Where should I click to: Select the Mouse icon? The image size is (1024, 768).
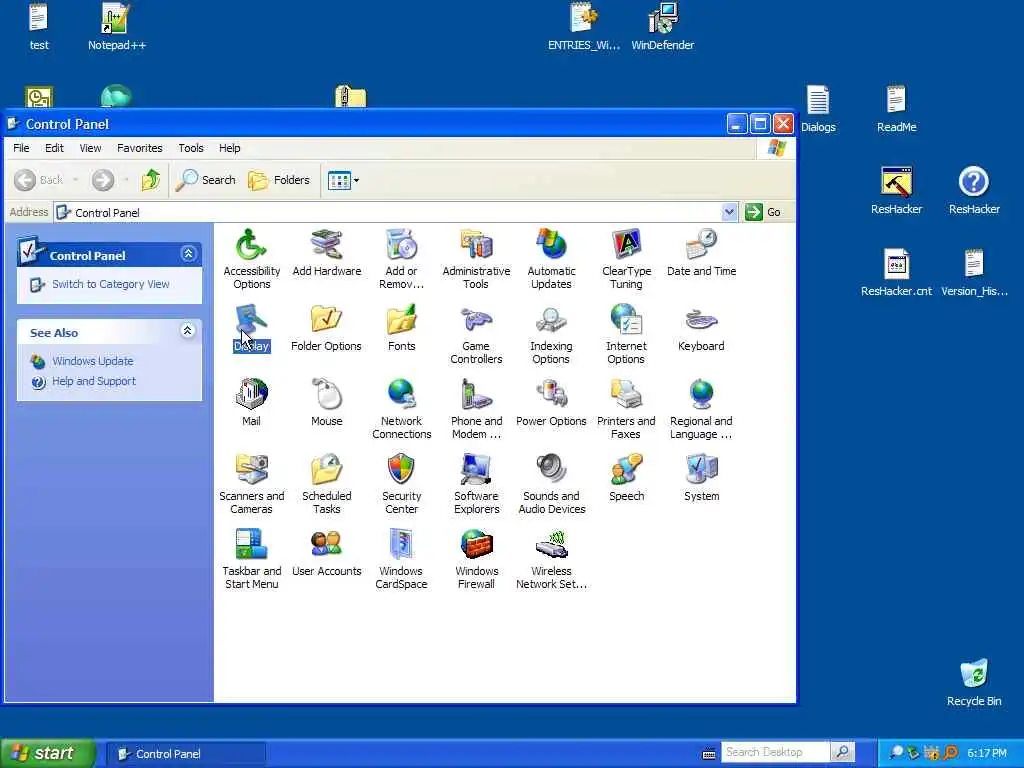327,395
